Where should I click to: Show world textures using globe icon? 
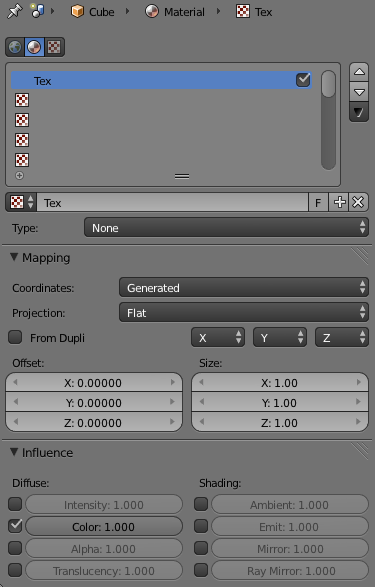[15, 47]
